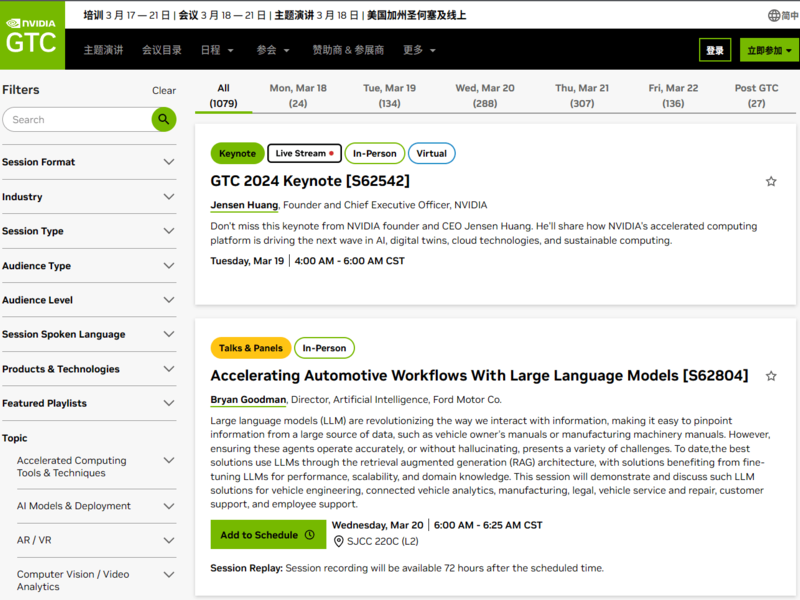Favorite the GTC 2024 Keynote star icon
Screen dimensions: 800x600
771,181
